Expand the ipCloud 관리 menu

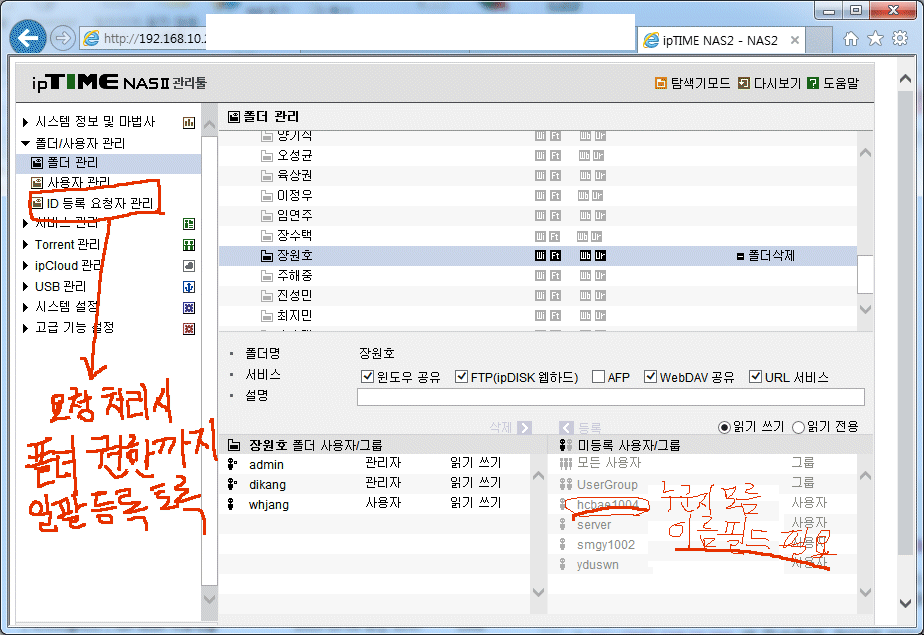click(25, 266)
